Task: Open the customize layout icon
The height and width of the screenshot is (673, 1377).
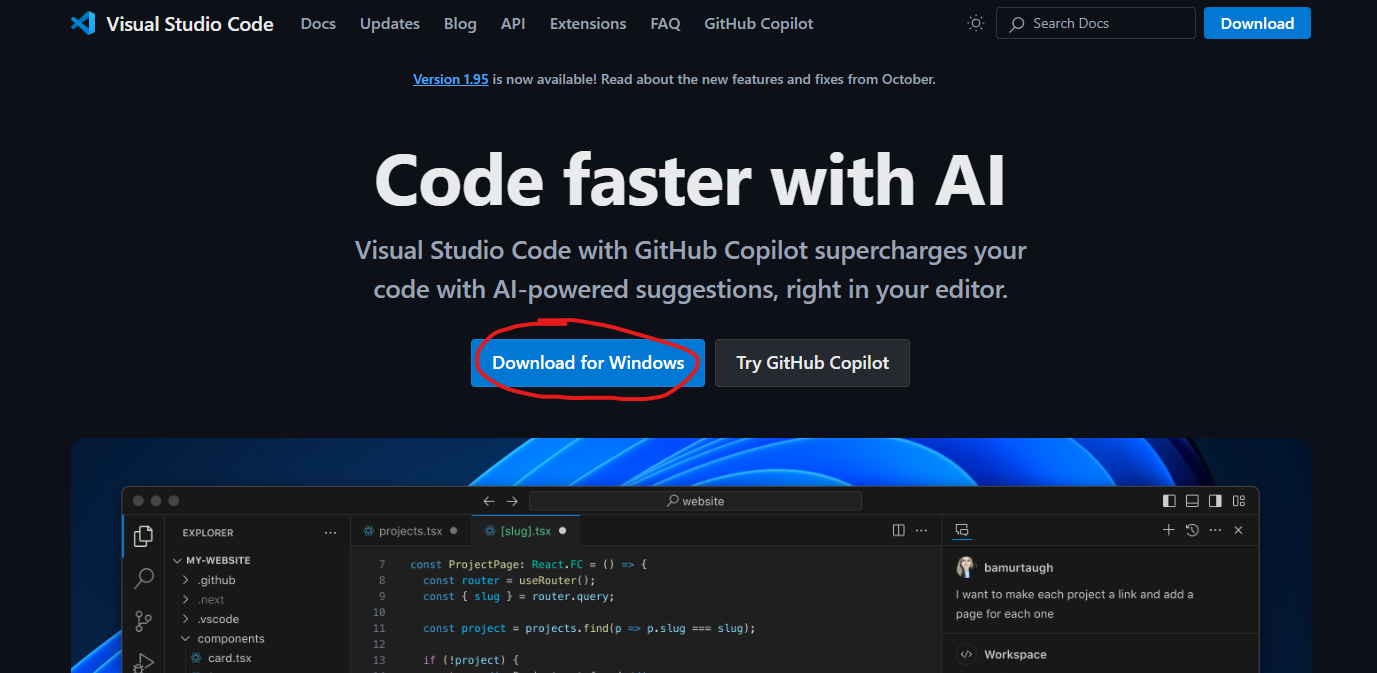Action: [1239, 501]
